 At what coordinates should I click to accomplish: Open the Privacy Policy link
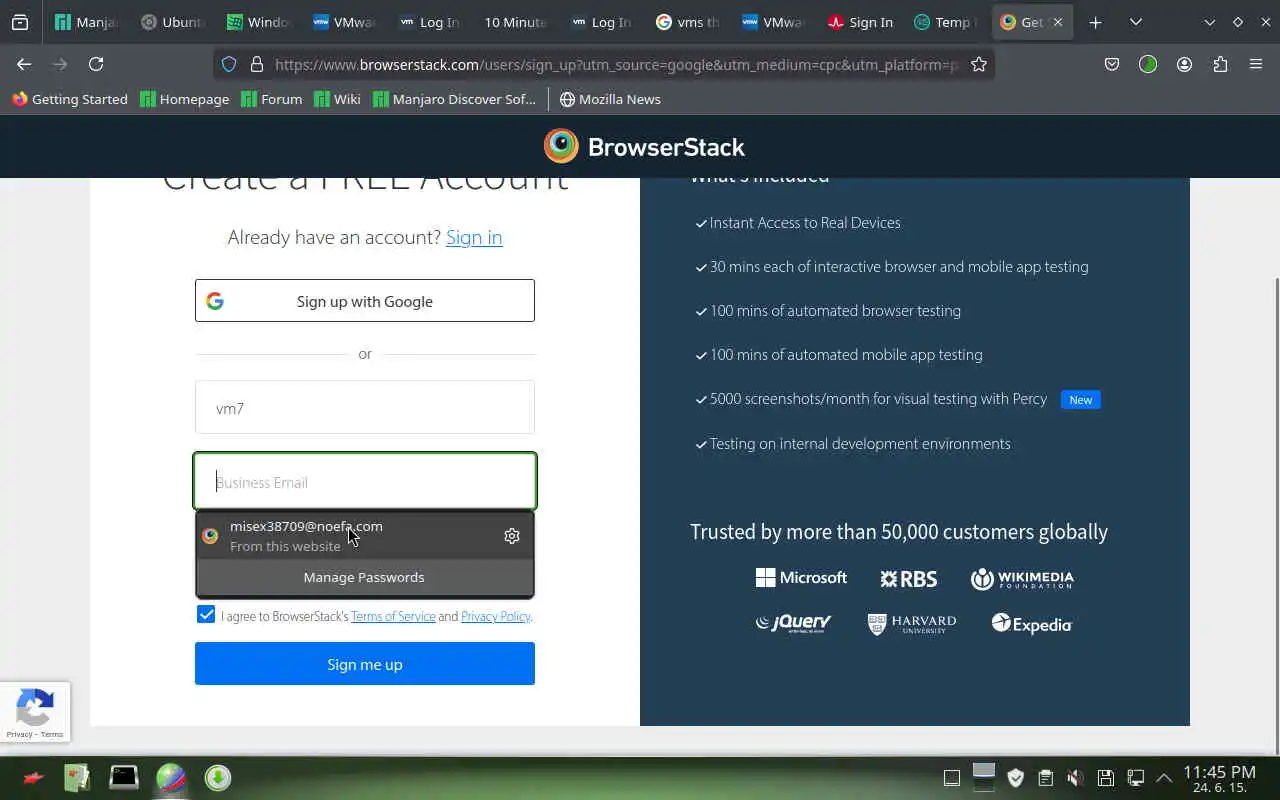495,616
